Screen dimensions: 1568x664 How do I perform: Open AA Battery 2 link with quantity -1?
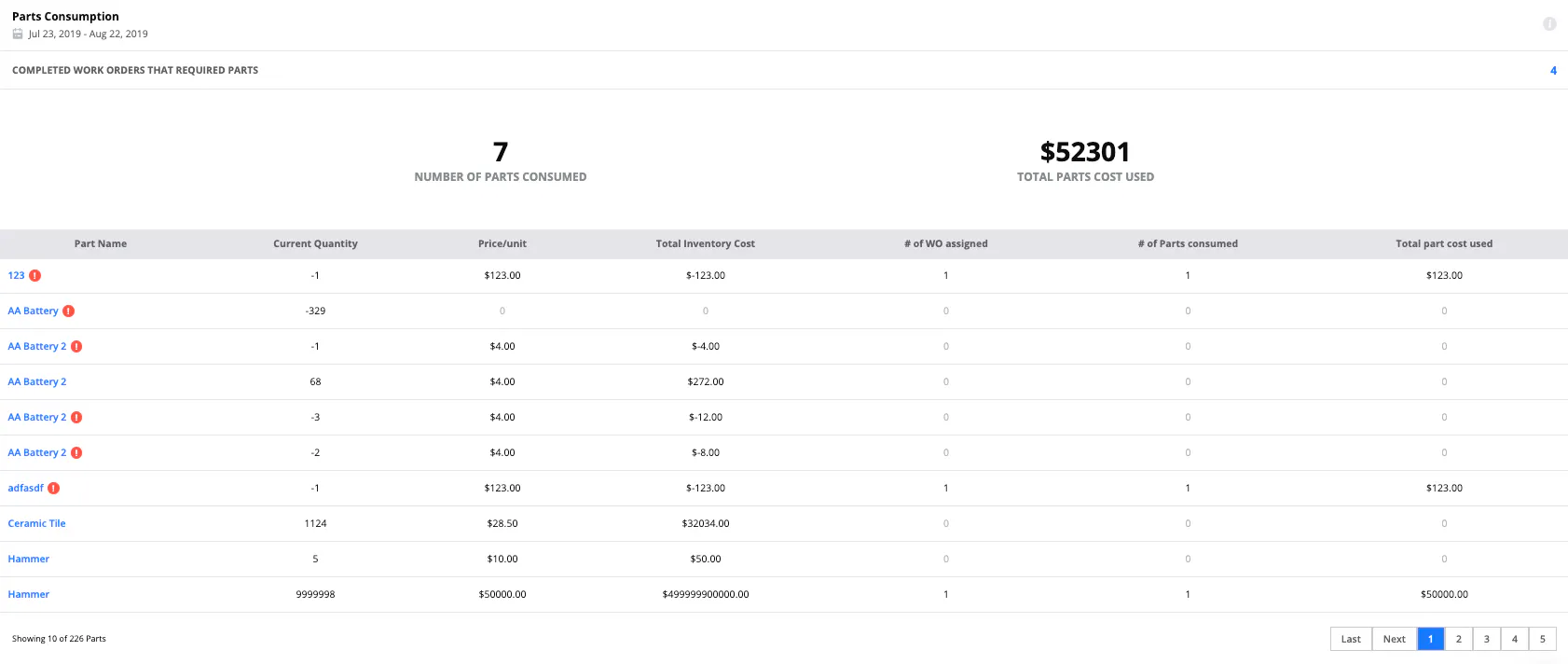tap(37, 346)
